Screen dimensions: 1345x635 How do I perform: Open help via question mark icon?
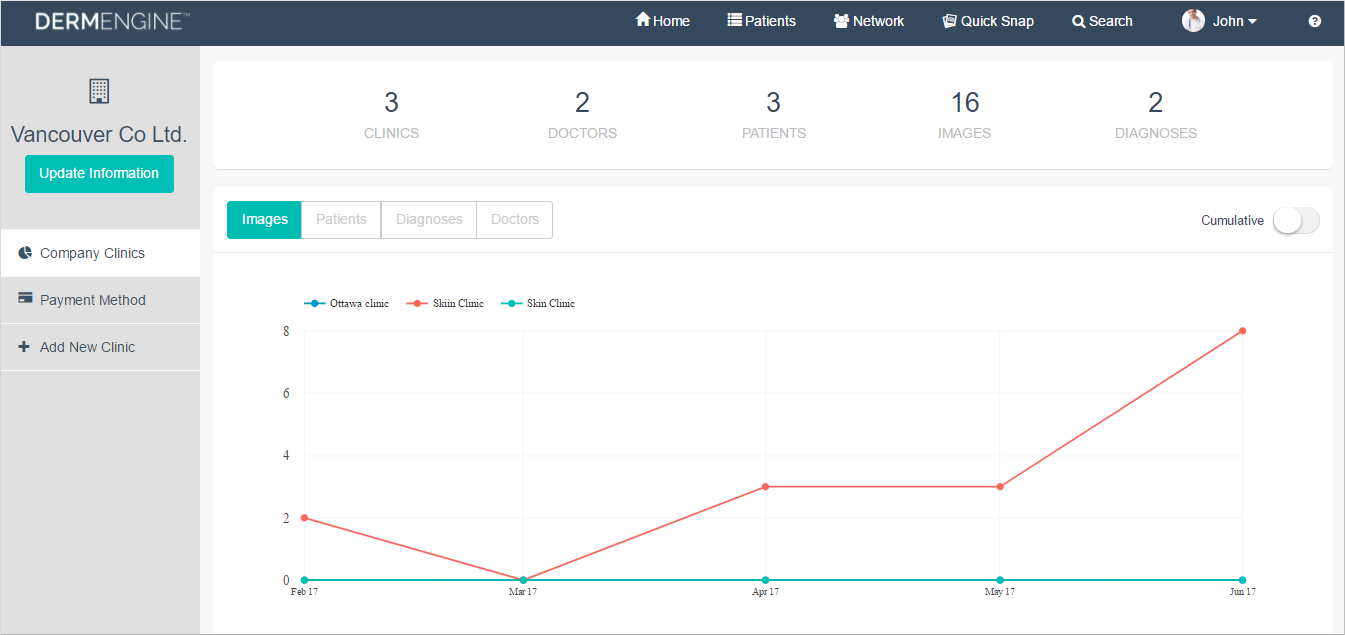[1315, 21]
